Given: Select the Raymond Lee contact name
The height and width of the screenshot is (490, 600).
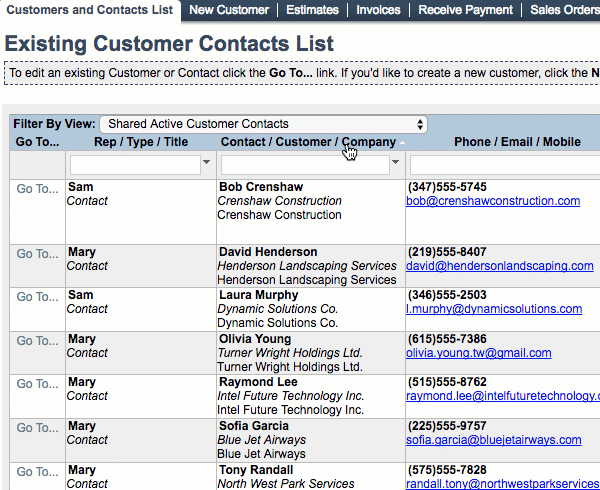Looking at the screenshot, I should point(258,382).
